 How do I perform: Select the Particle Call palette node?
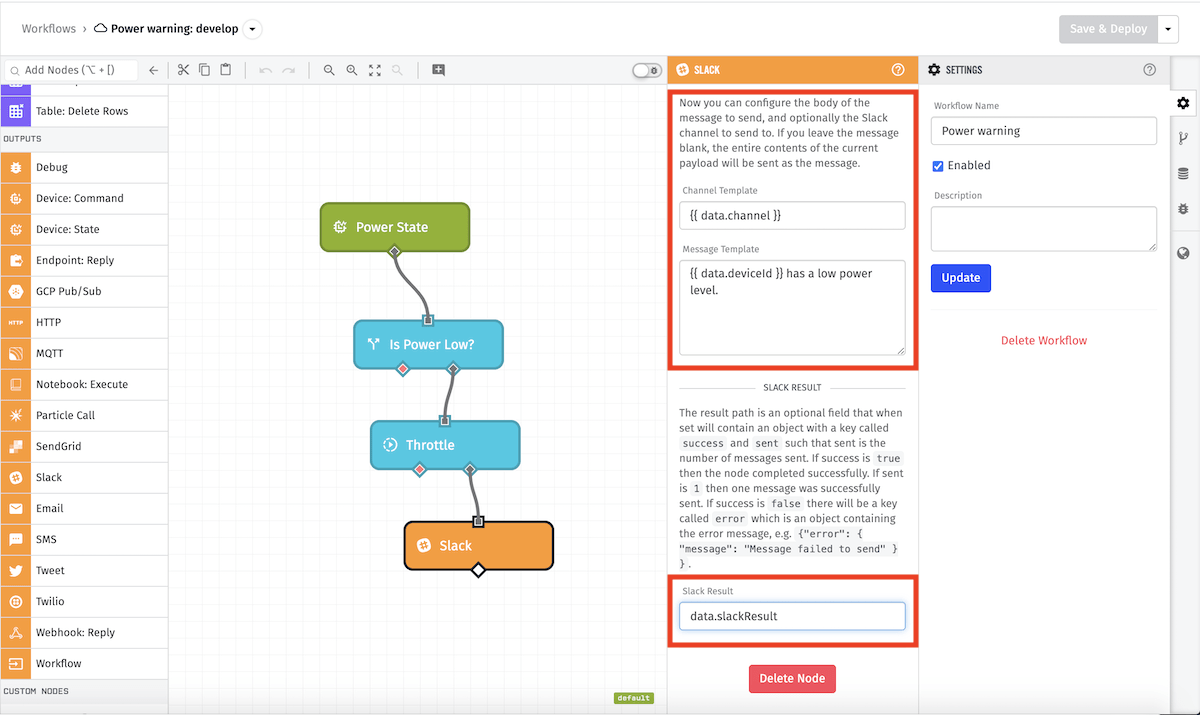84,415
